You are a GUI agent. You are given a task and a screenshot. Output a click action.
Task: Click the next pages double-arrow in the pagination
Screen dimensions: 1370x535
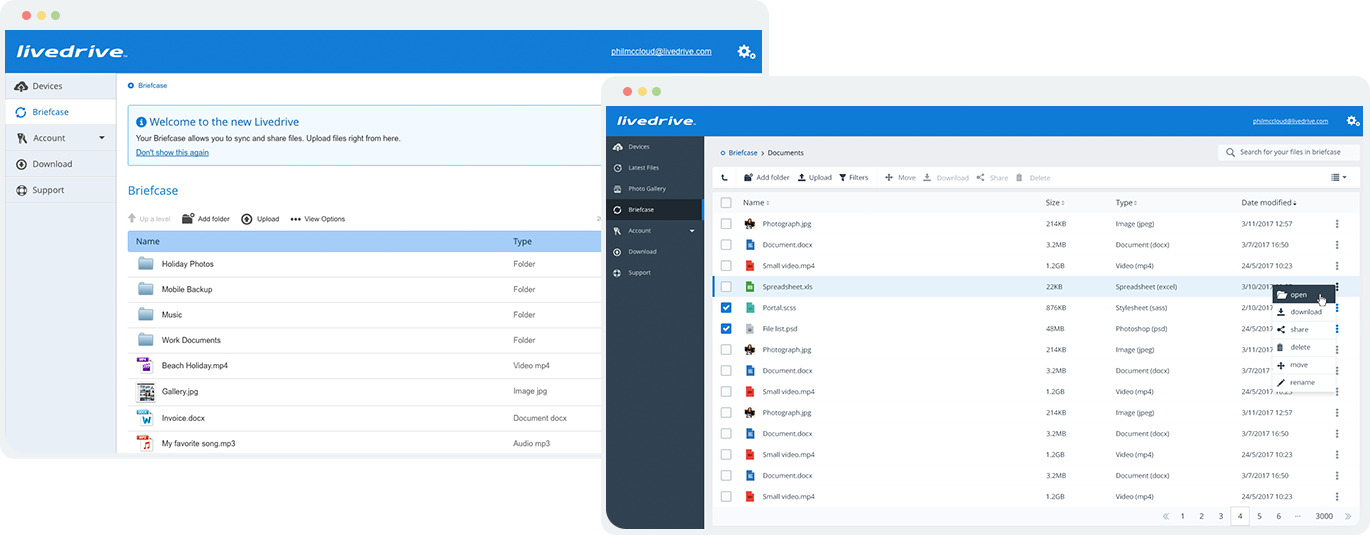click(x=1348, y=516)
